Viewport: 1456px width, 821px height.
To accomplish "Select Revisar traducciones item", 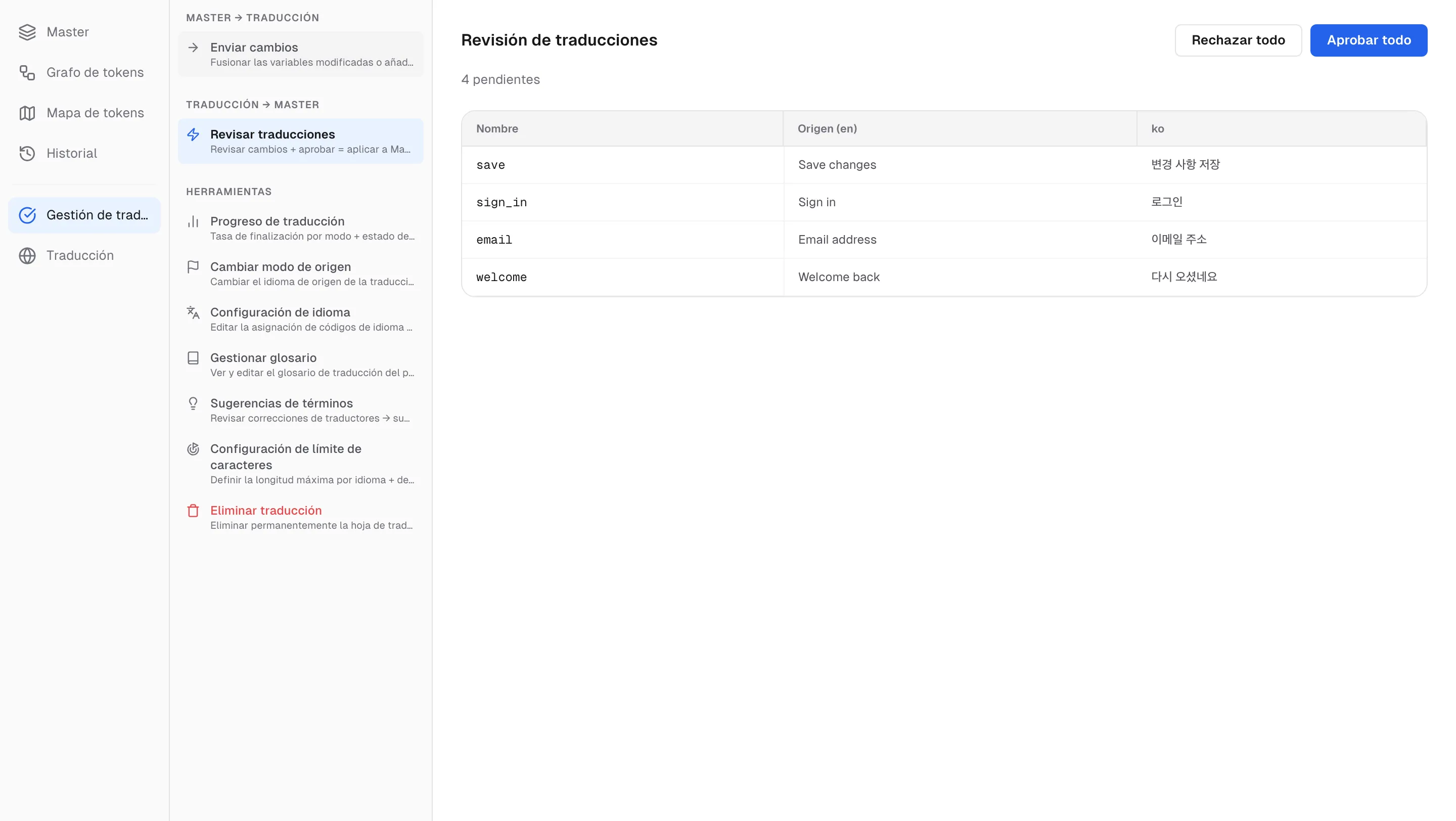I will point(301,141).
